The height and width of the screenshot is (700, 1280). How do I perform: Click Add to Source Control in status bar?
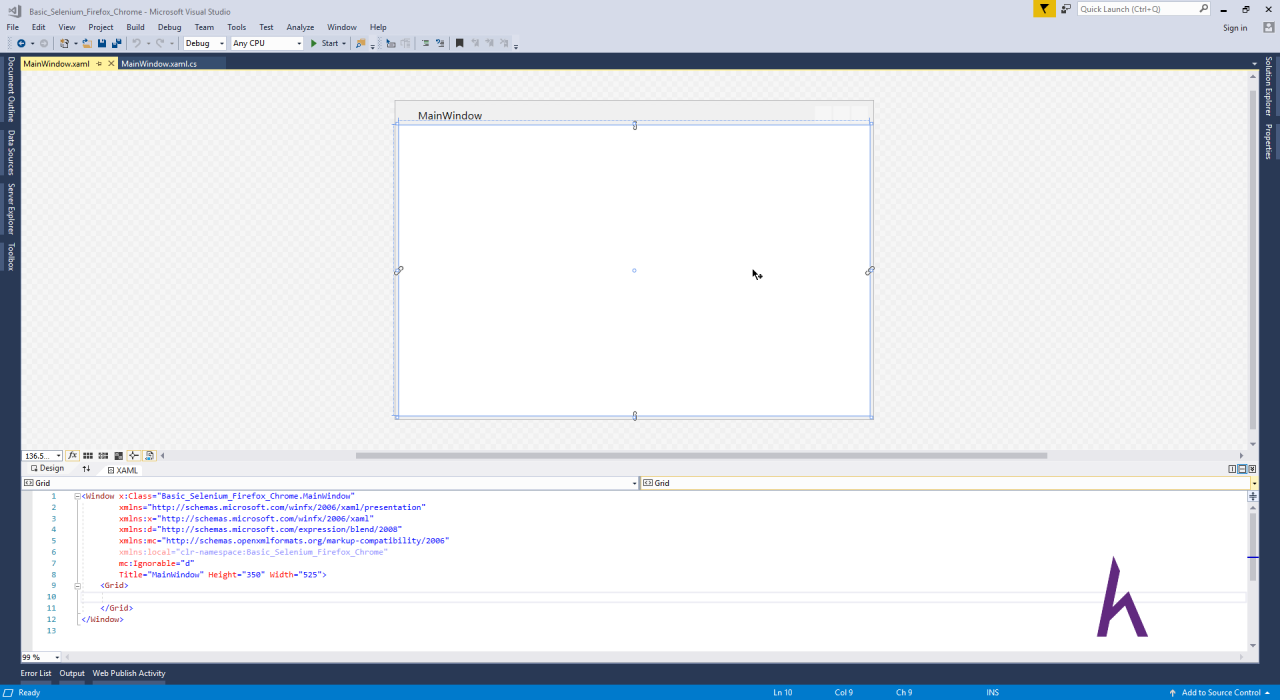pos(1221,692)
